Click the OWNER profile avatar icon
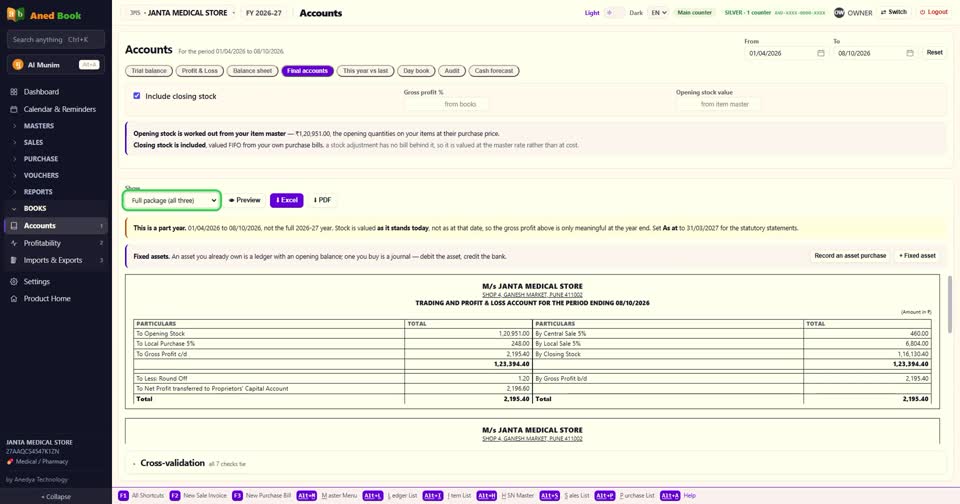Viewport: 960px width, 504px height. (839, 13)
